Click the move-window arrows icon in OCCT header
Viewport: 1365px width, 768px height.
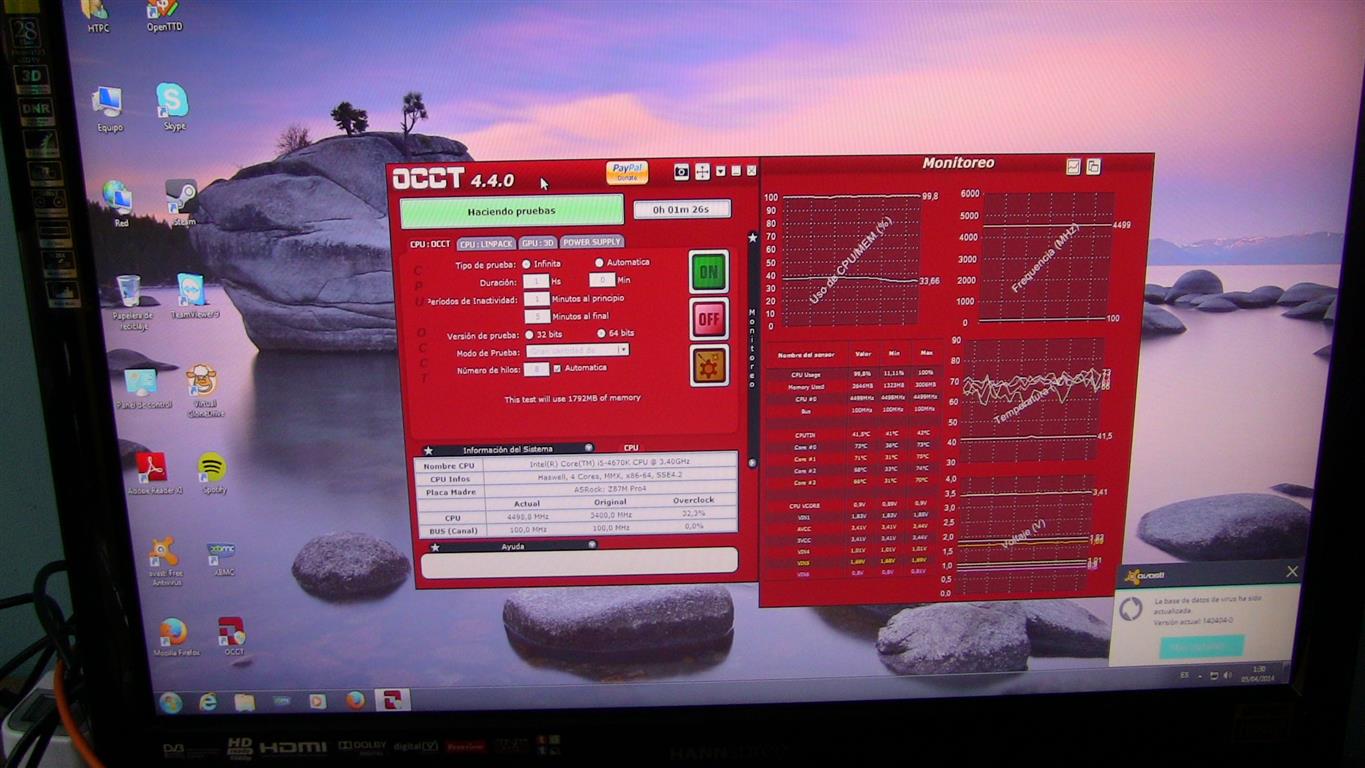702,172
